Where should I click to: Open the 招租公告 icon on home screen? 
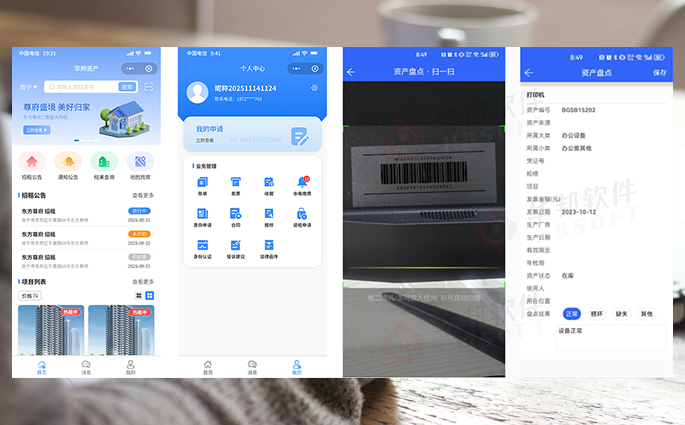tap(33, 162)
